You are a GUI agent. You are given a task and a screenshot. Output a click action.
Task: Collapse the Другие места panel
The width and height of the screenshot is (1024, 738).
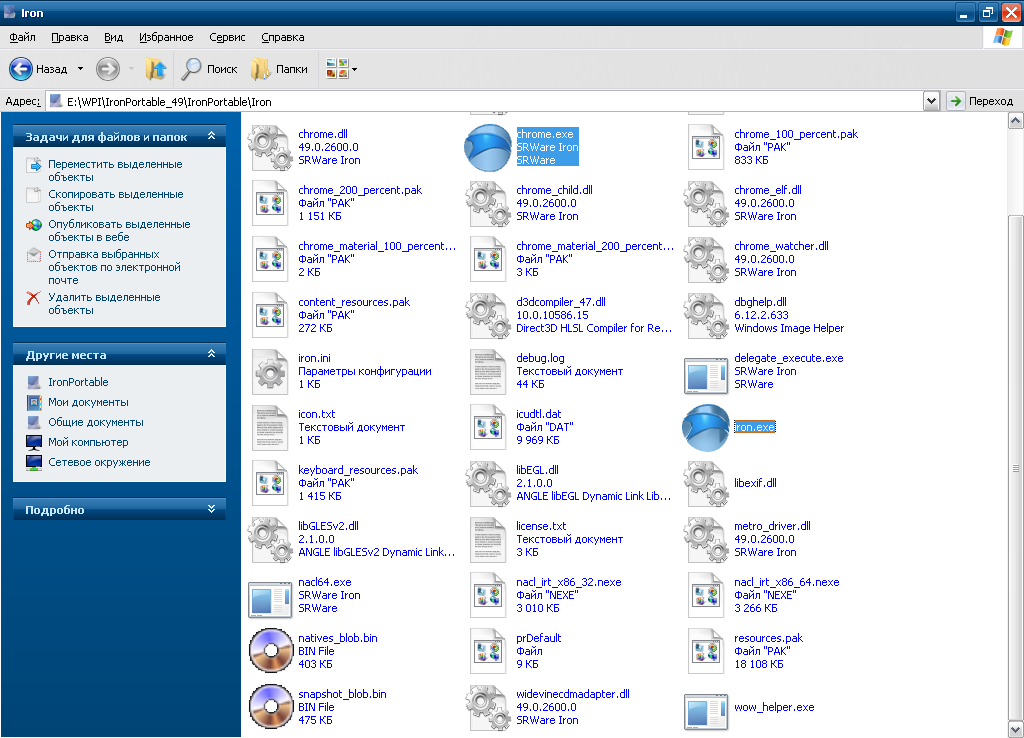pos(210,354)
